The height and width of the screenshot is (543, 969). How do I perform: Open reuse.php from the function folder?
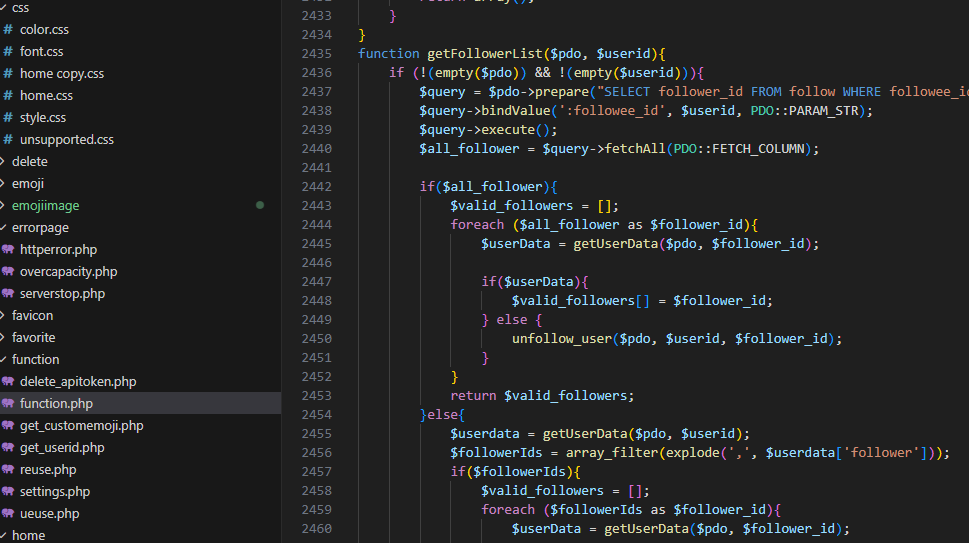coord(48,470)
